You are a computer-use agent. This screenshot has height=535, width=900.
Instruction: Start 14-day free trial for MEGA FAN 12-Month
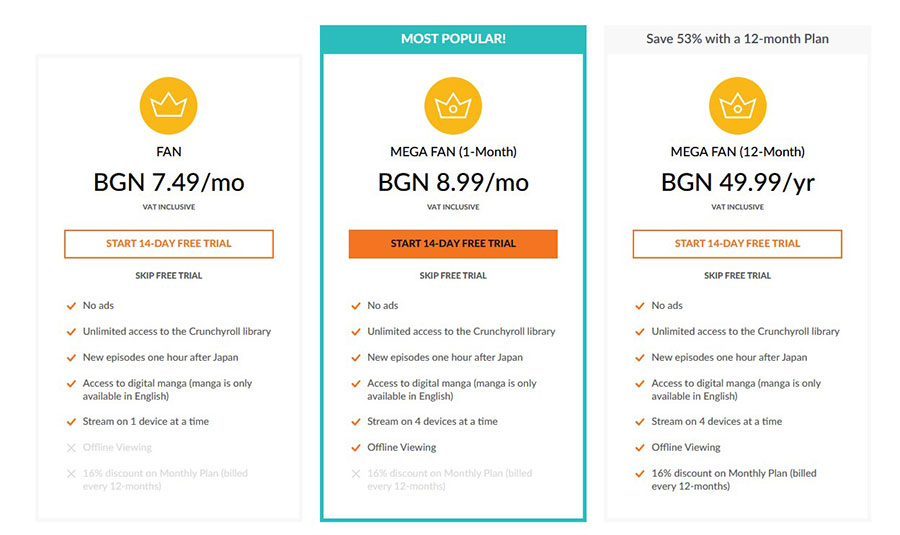737,244
